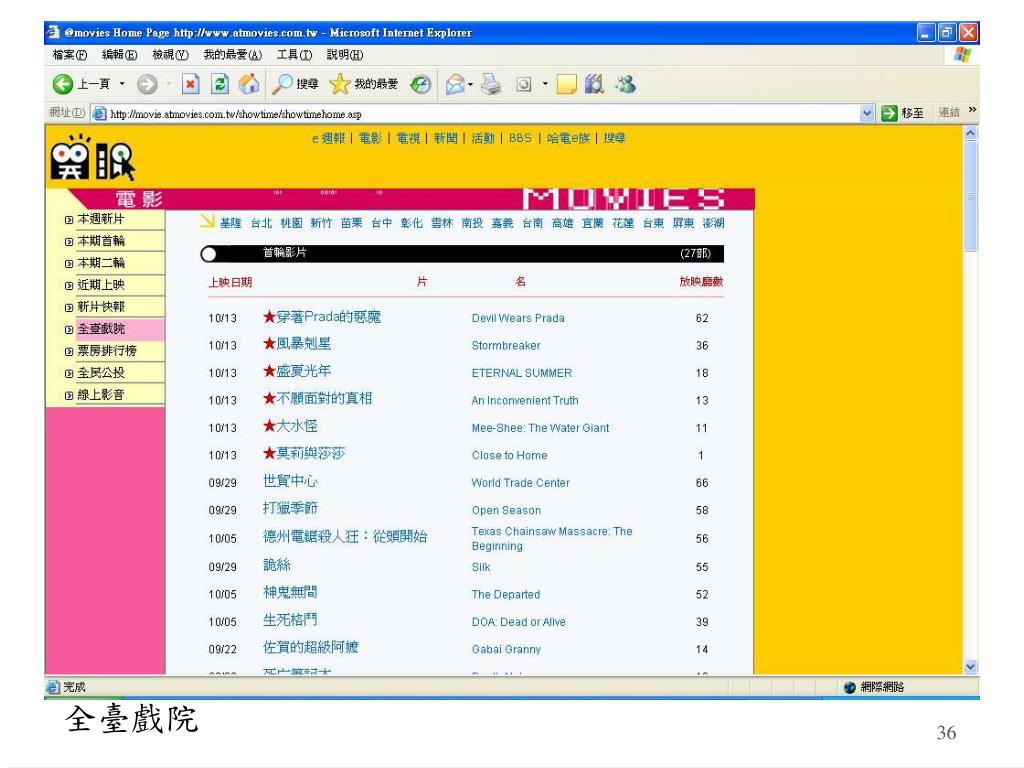Open the 檔案(F) menu
The width and height of the screenshot is (1024, 768).
[69, 55]
